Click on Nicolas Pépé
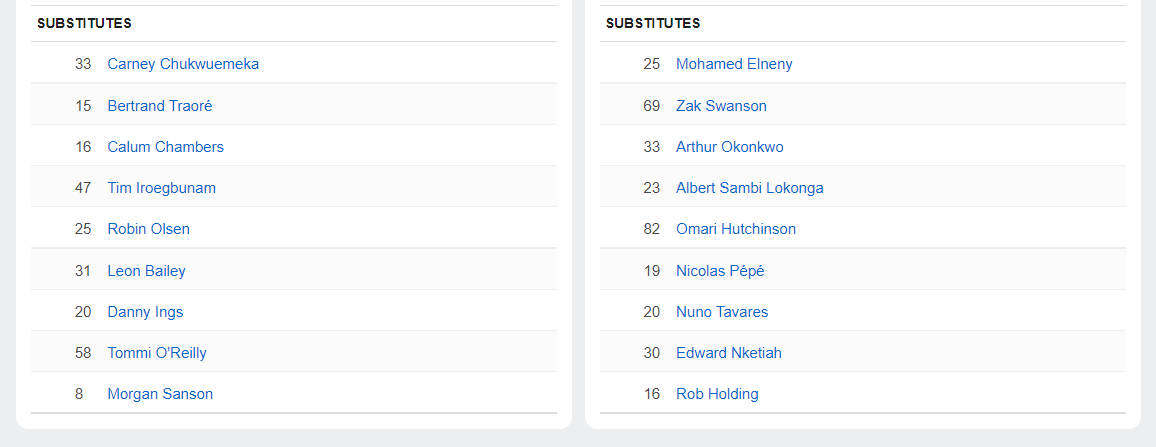This screenshot has width=1156, height=447. pos(720,271)
